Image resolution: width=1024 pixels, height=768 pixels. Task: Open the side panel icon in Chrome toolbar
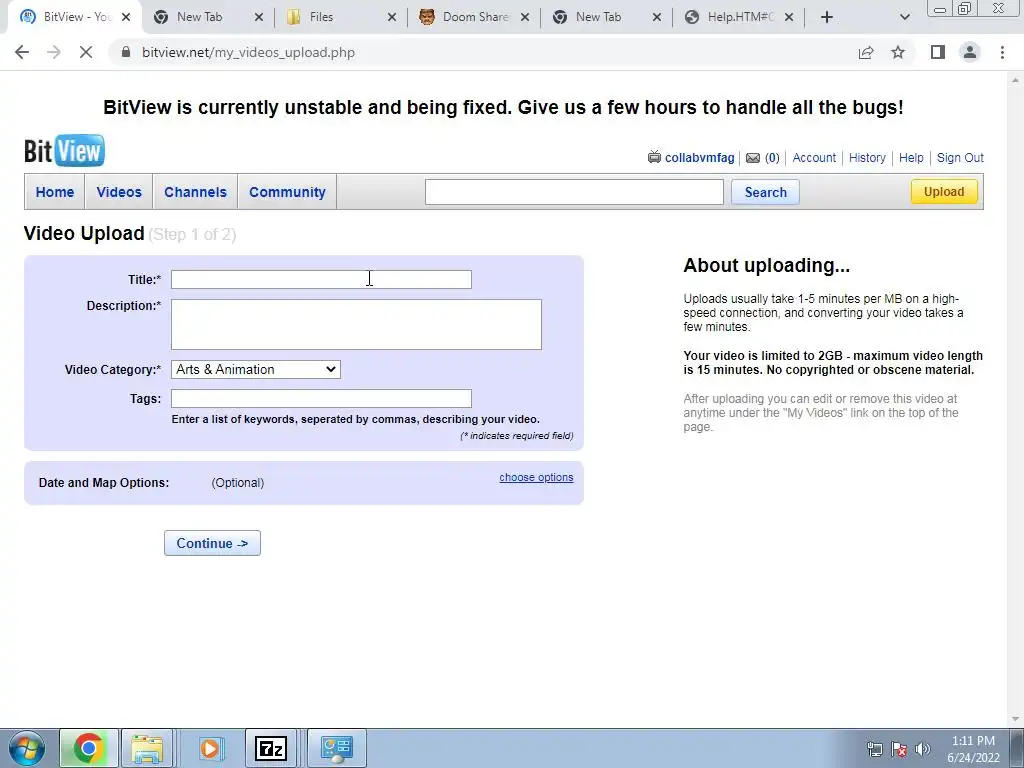click(x=938, y=52)
